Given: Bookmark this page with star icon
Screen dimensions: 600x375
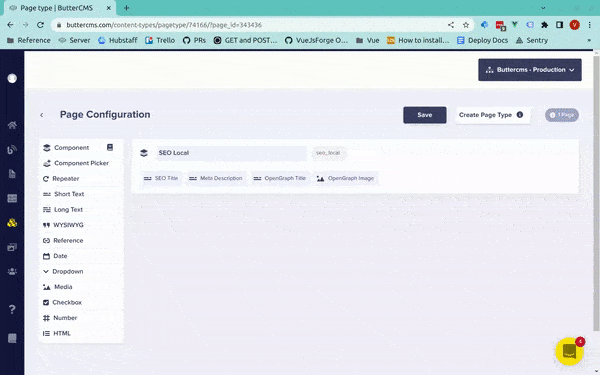Looking at the screenshot, I should (466, 25).
